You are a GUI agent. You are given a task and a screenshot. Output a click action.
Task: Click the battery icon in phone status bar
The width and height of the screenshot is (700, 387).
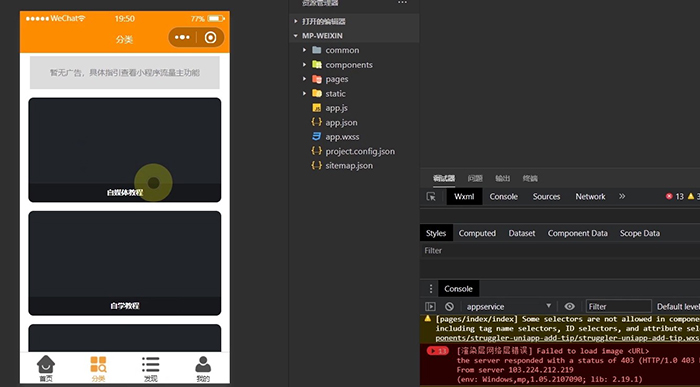(216, 19)
